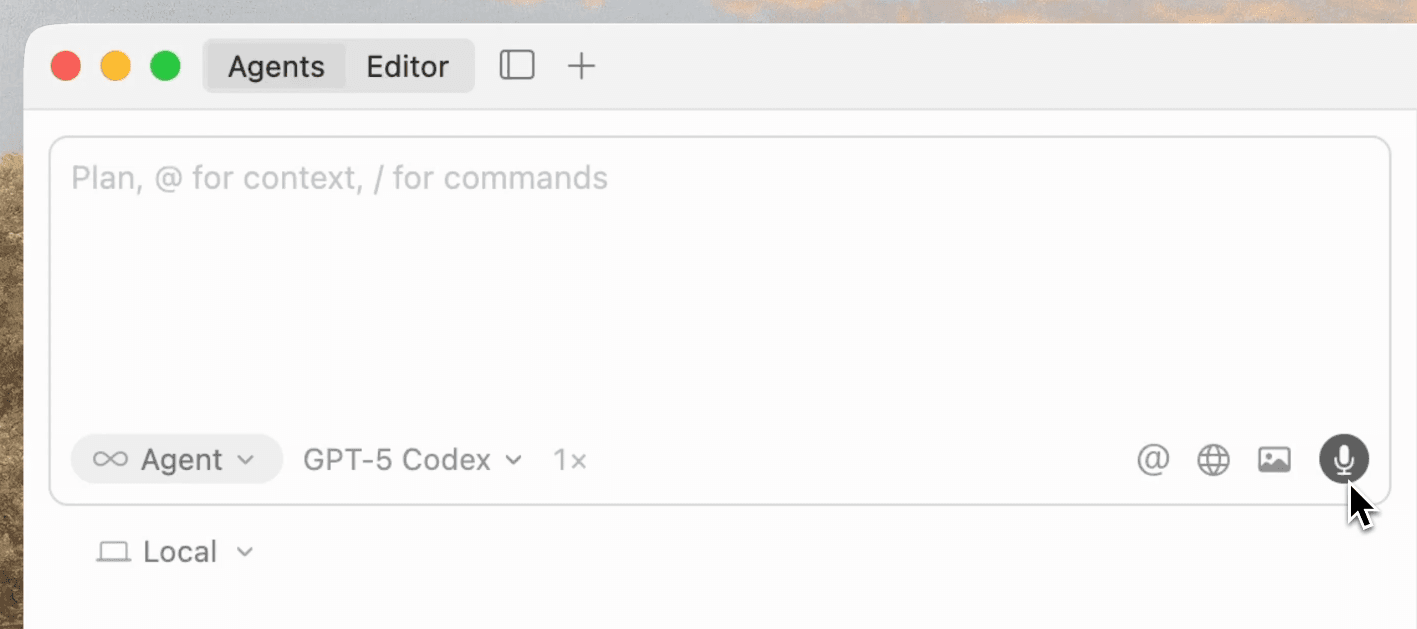The width and height of the screenshot is (1417, 629).
Task: Click the @ add context icon
Action: coord(1153,460)
